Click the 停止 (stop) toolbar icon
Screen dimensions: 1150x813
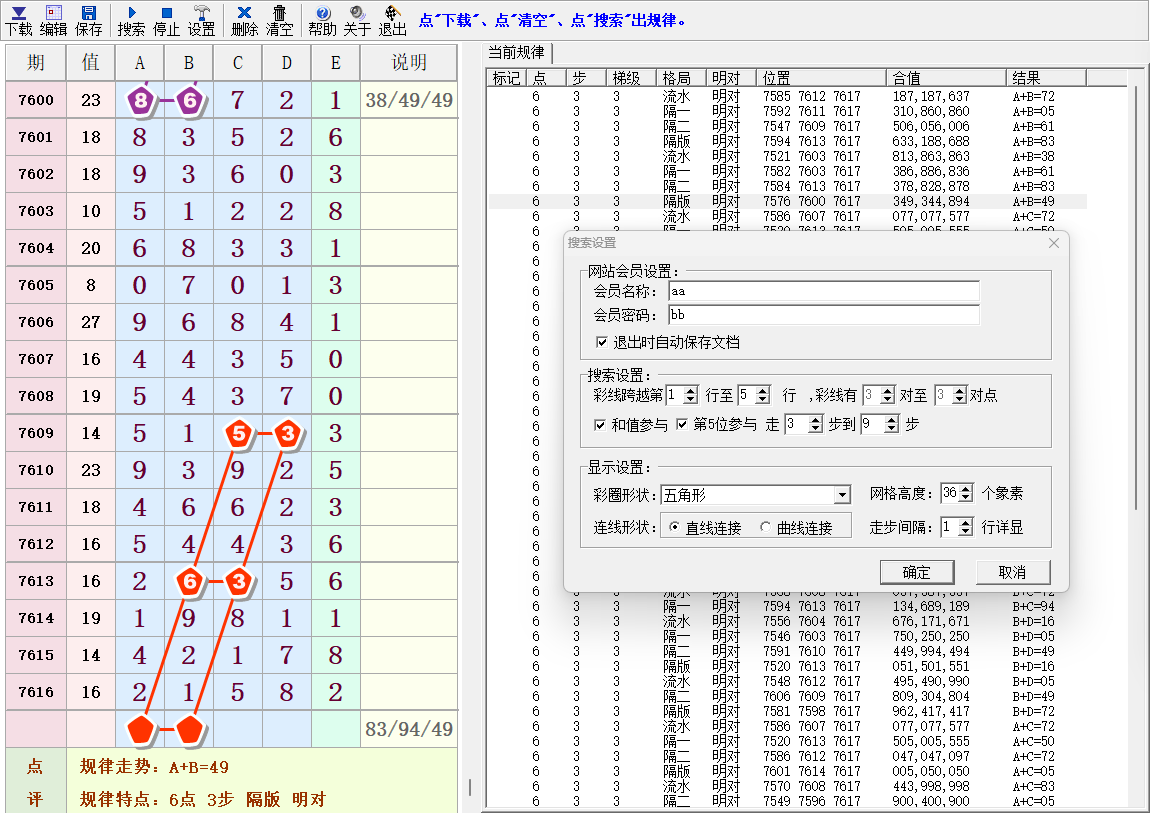pos(166,21)
